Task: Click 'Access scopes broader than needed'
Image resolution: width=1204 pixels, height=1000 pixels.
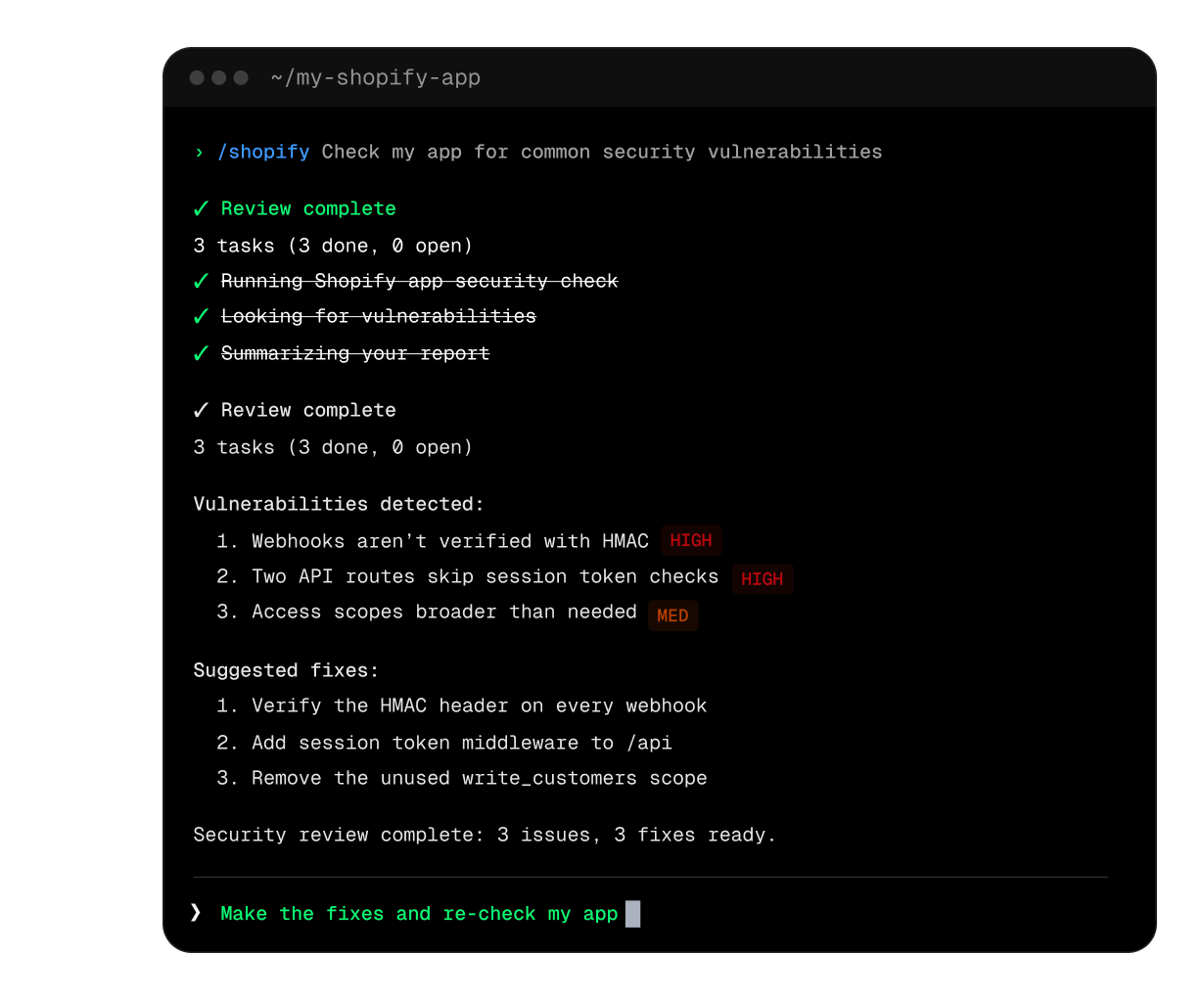Action: [444, 612]
